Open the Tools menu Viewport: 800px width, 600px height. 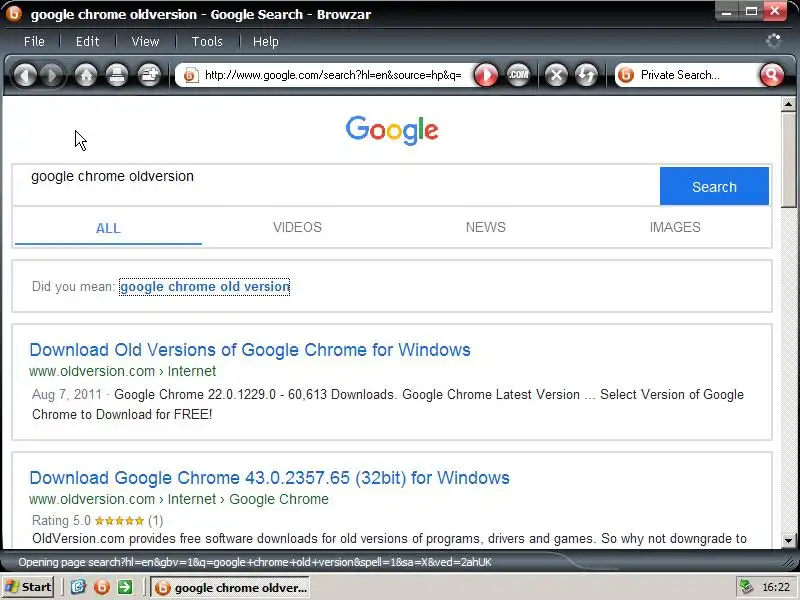click(207, 41)
